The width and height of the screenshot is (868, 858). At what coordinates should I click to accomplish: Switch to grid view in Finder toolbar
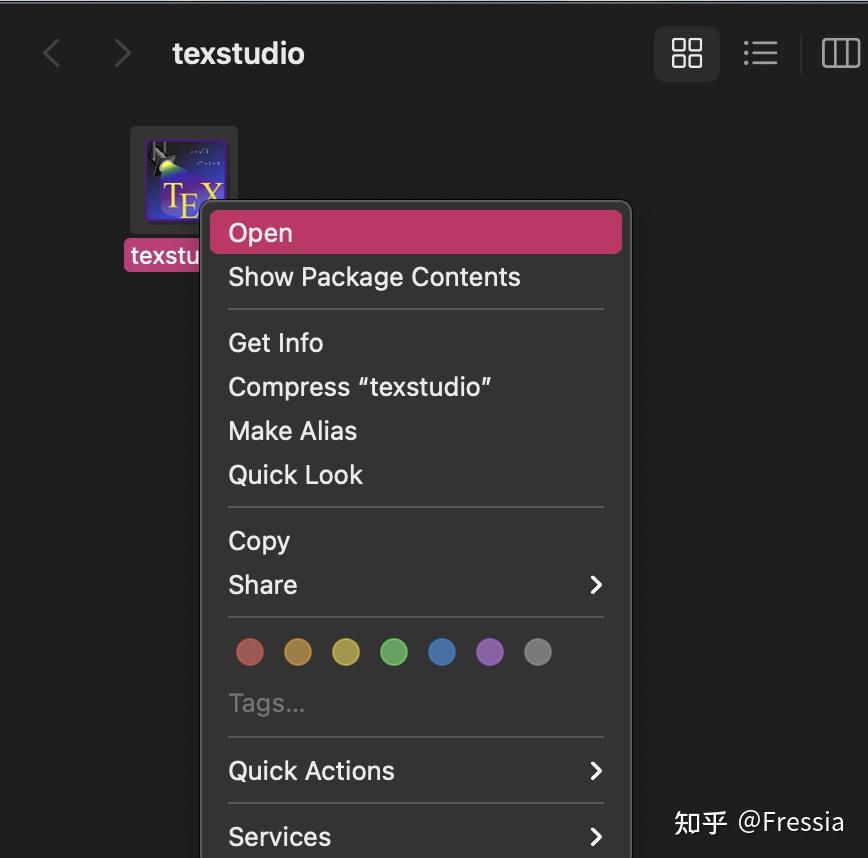coord(686,53)
